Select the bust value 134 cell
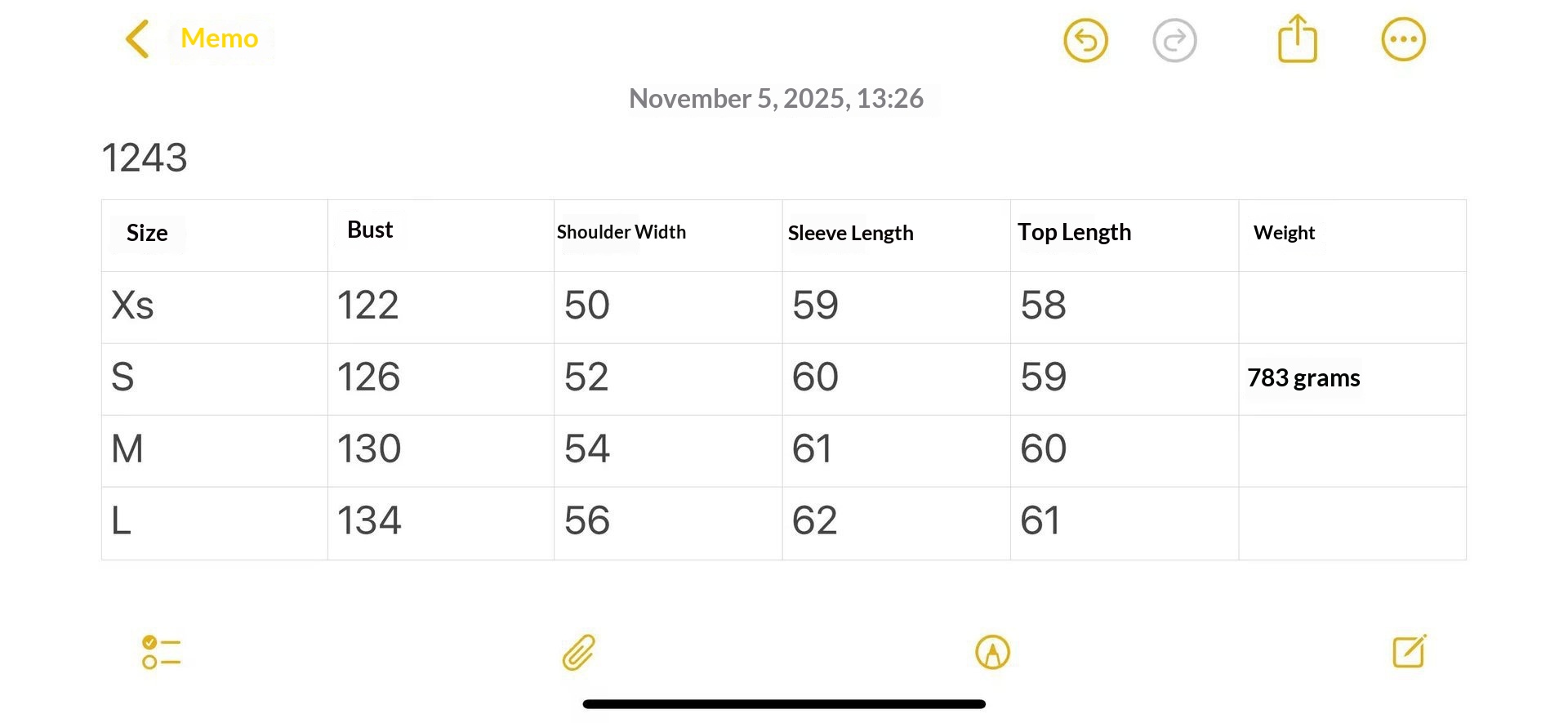 pyautogui.click(x=369, y=521)
